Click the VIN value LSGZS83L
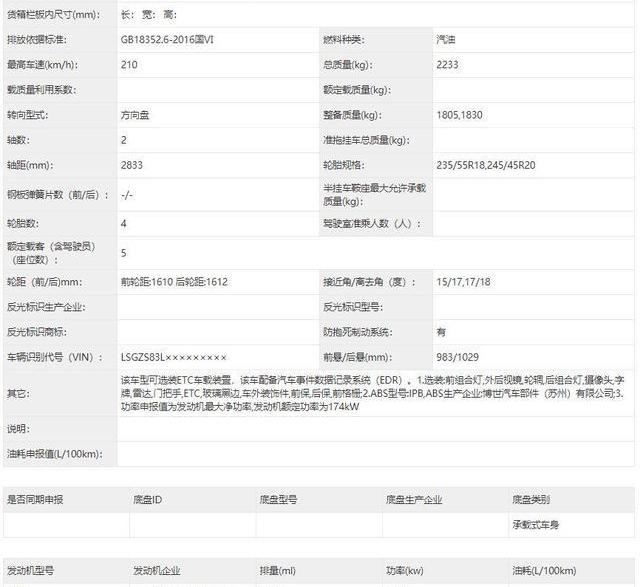640x587 pixels. pos(173,357)
